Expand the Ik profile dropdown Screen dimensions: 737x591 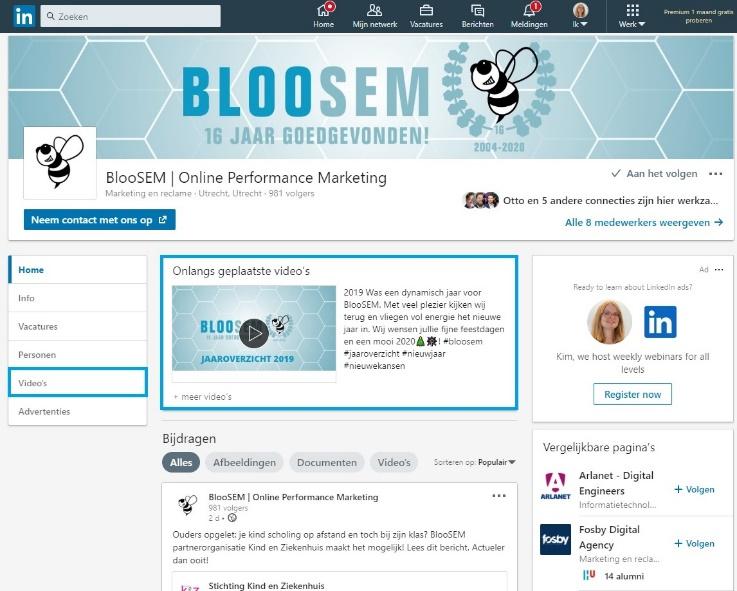tap(580, 16)
